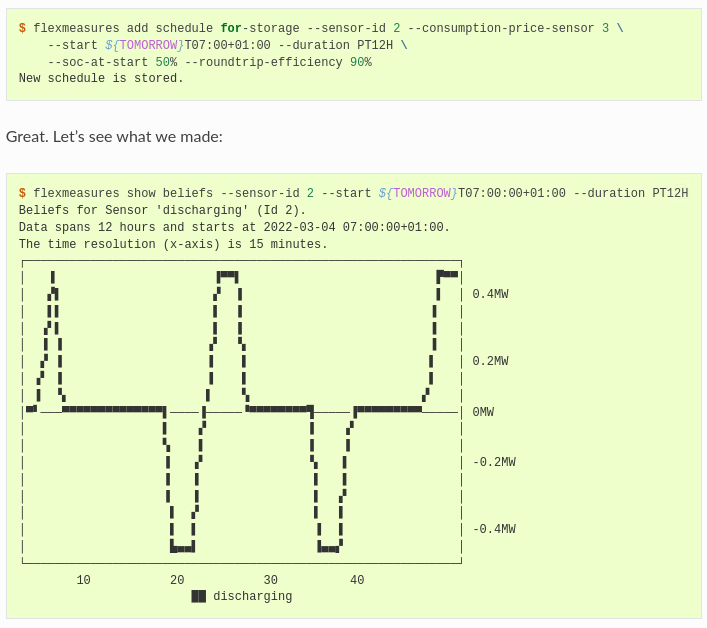This screenshot has width=707, height=628.
Task: Click the 'Great. Let's see what we made:' sentence
Action: click(x=114, y=137)
